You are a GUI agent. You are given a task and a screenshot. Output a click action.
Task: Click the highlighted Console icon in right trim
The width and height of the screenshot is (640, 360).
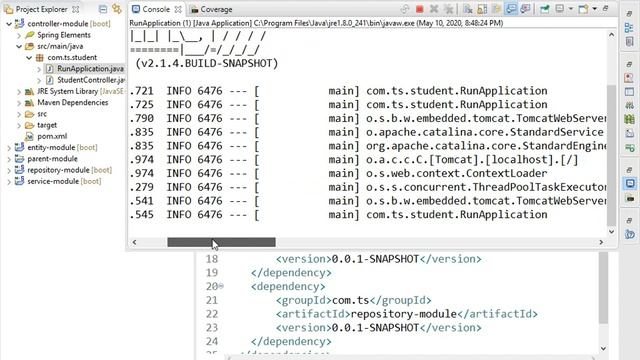(x=630, y=183)
